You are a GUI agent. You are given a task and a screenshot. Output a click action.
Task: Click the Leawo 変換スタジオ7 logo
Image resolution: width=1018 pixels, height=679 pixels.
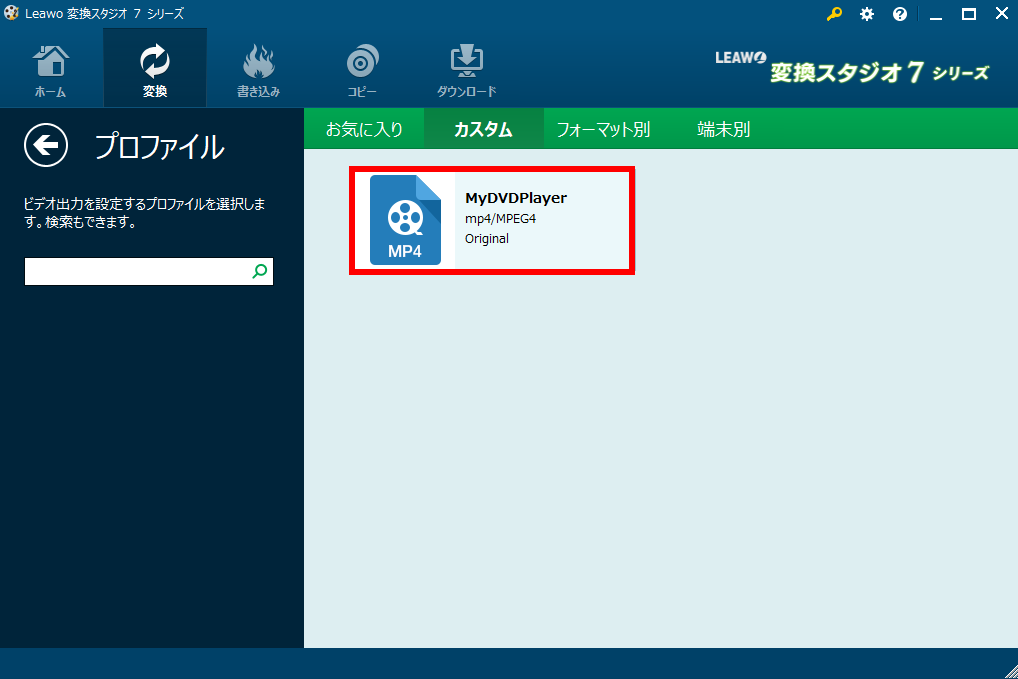coord(851,70)
